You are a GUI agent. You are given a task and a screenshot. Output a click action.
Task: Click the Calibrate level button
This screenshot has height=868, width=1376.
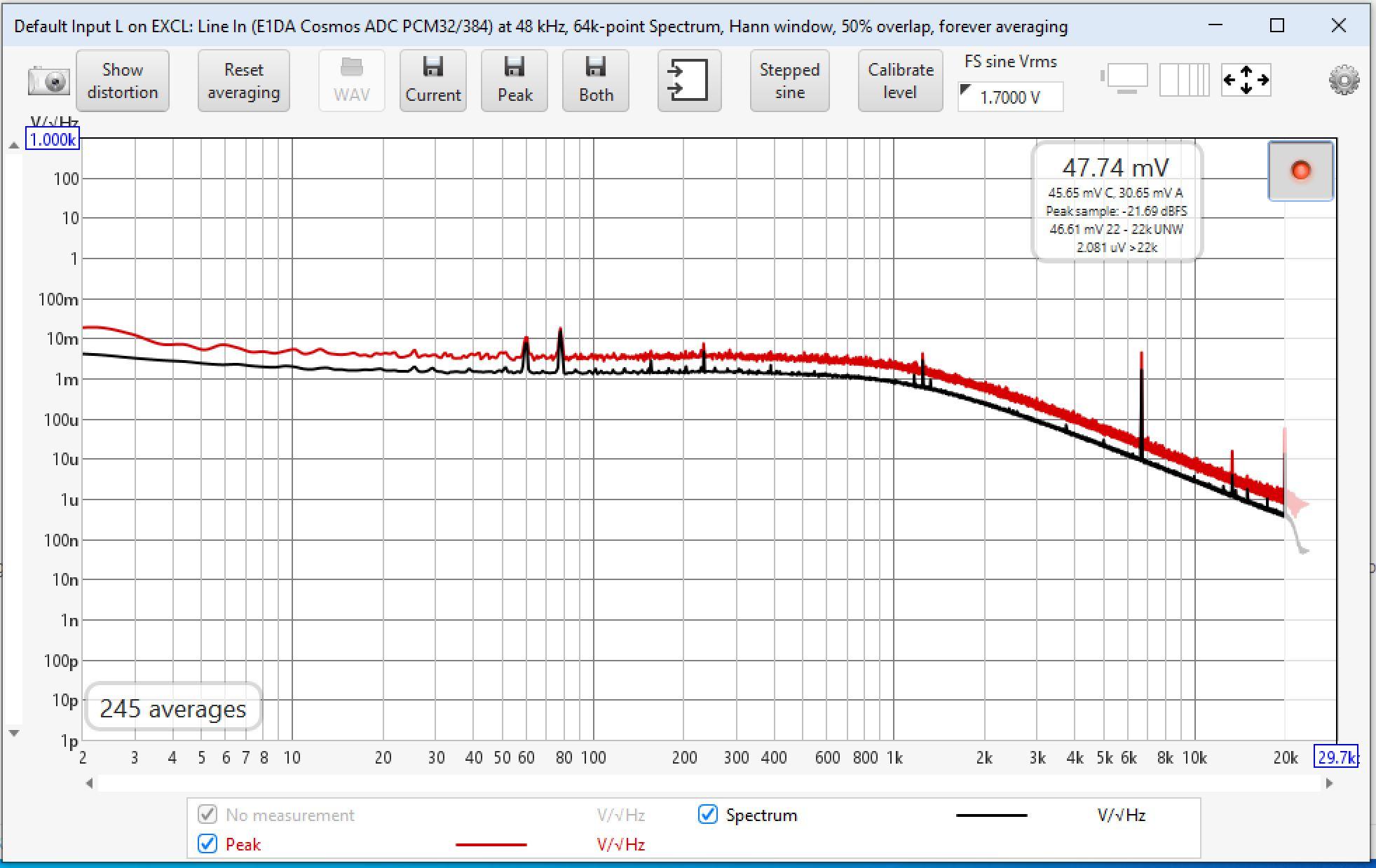900,81
